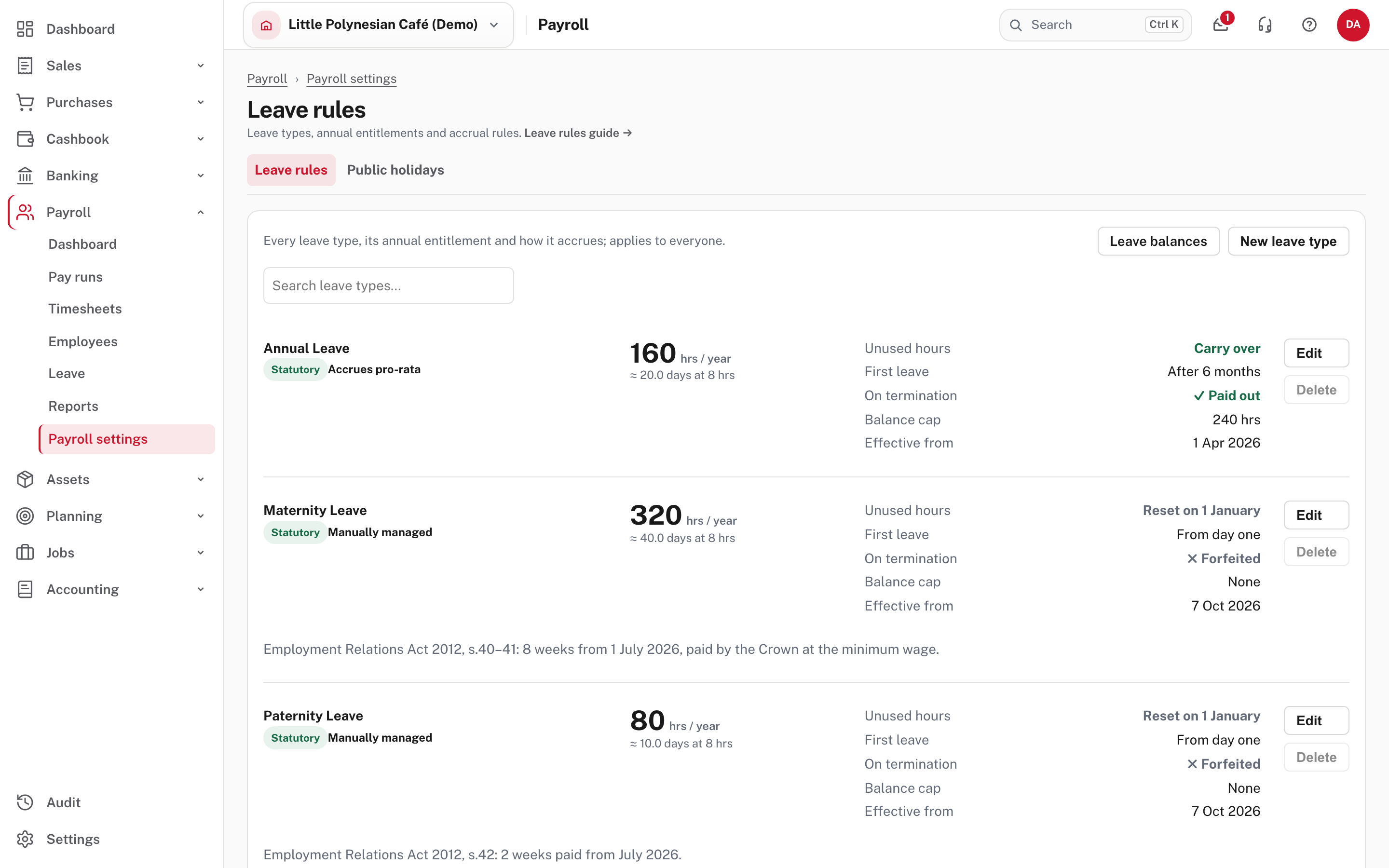
Task: Open the Dashboard grid icon in sidebar
Action: [25, 29]
